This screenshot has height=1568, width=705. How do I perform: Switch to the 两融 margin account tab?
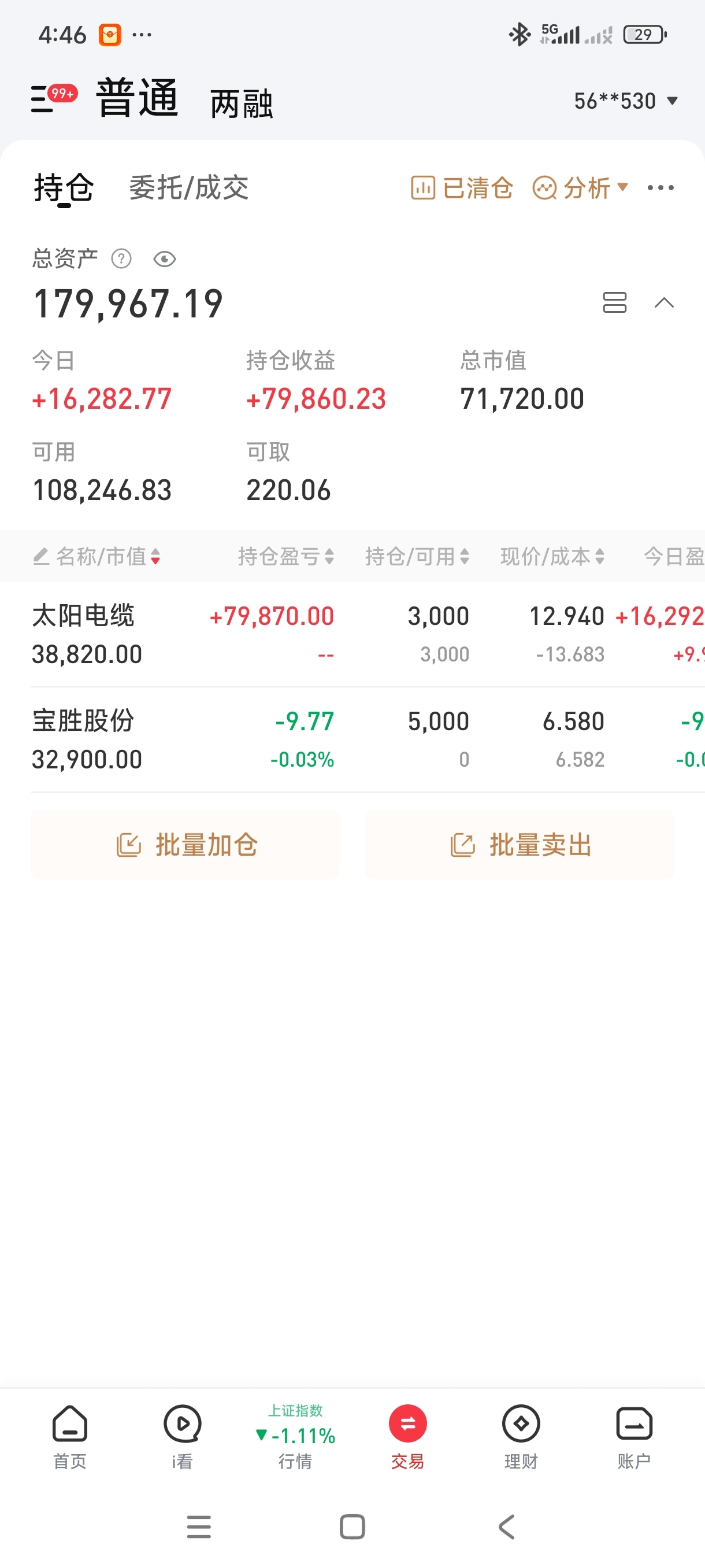(x=242, y=103)
